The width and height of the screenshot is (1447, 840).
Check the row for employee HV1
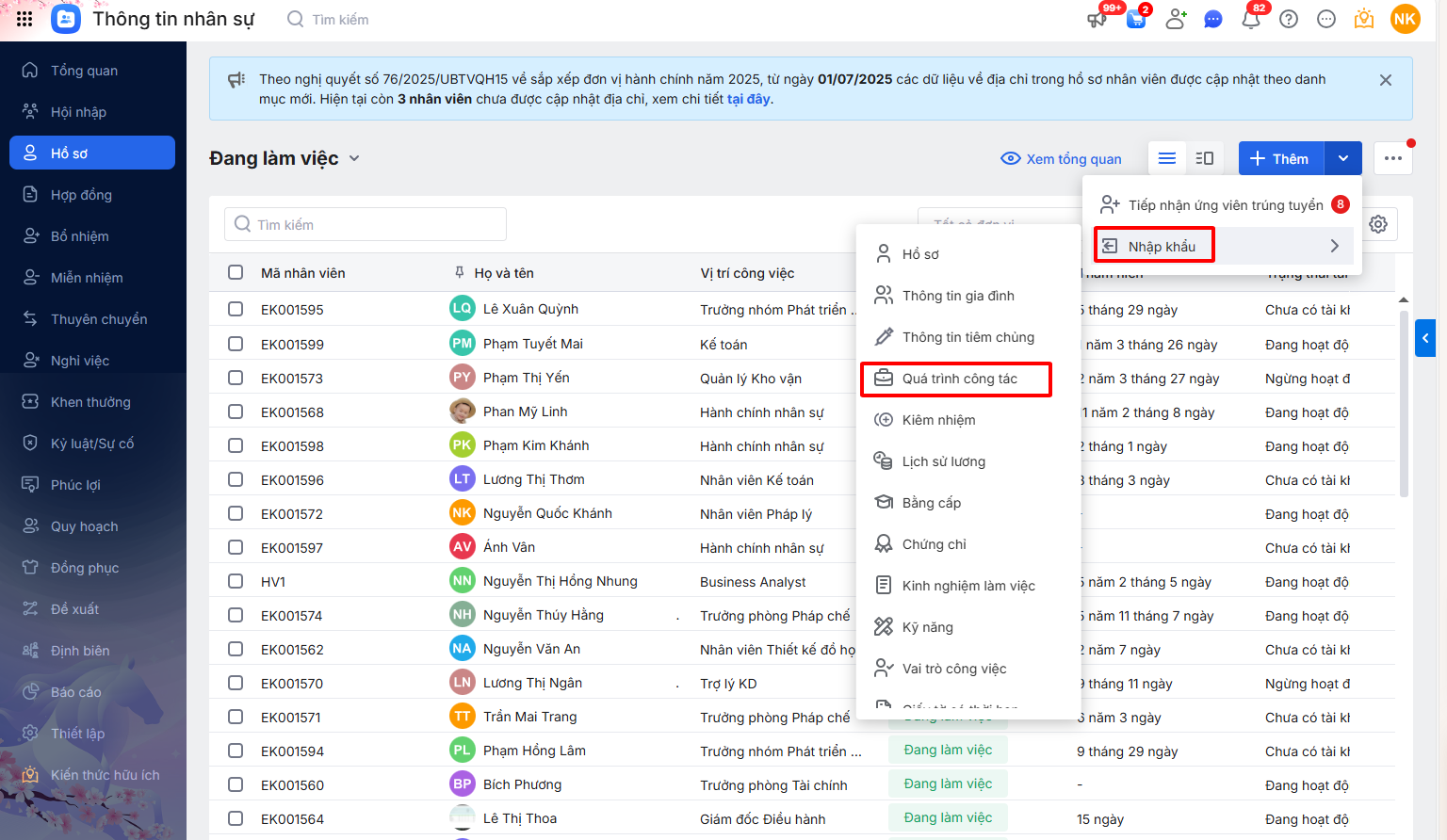pos(236,581)
